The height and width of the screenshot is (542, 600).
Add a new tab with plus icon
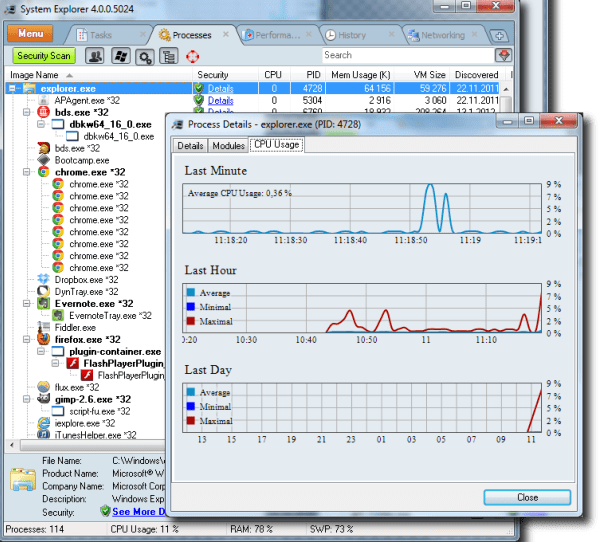(499, 36)
